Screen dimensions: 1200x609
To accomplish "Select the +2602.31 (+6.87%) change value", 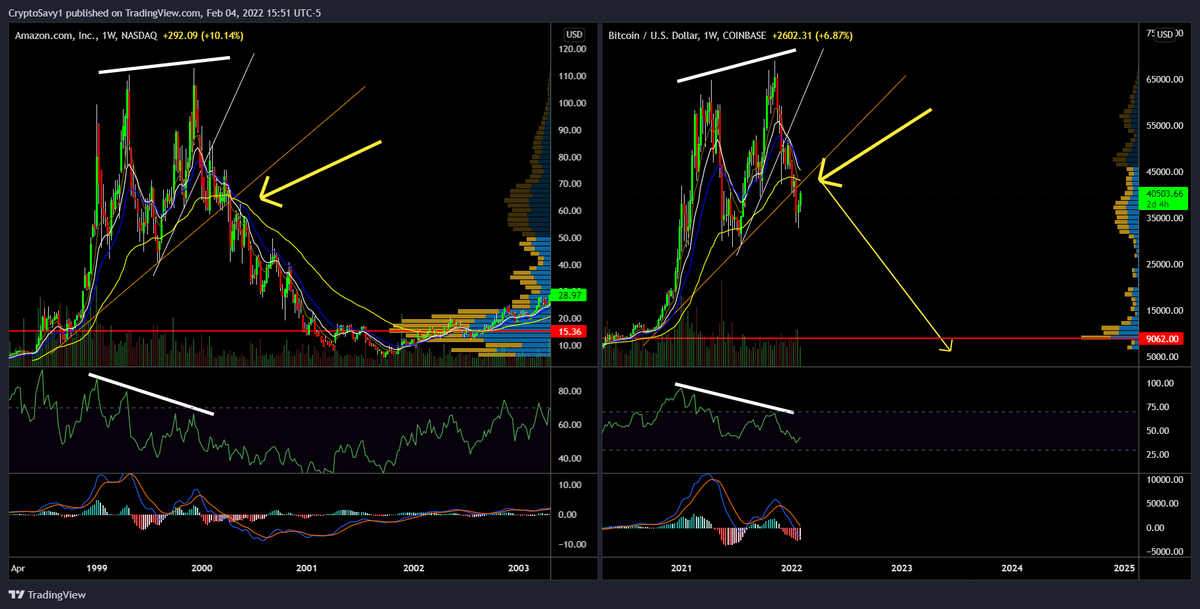I will tap(814, 36).
